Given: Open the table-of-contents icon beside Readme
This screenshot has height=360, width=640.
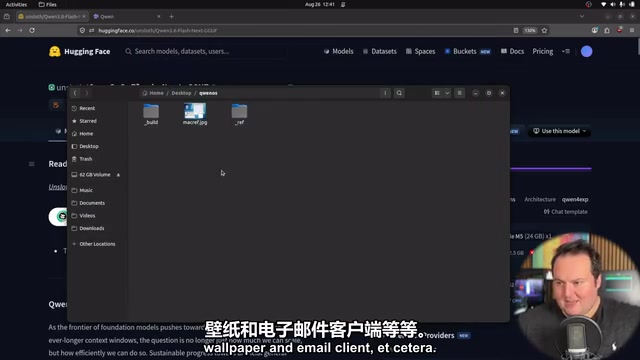Looking at the screenshot, I should pos(31,164).
